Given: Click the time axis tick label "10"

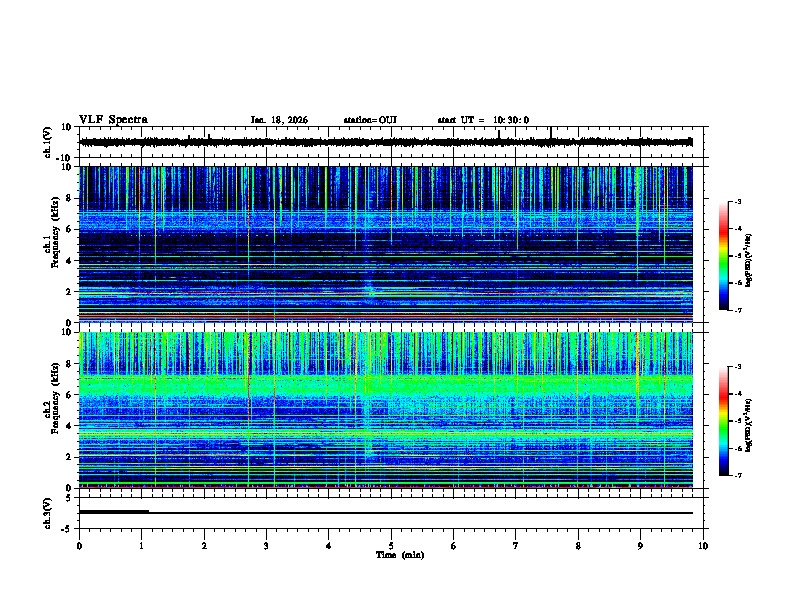Looking at the screenshot, I should click(x=703, y=546).
